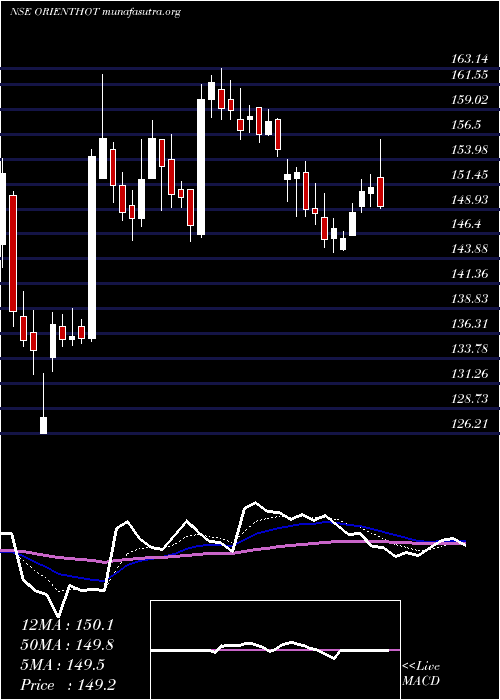
Task: Click the Price : 149.2 value
Action: pyautogui.click(x=70, y=685)
